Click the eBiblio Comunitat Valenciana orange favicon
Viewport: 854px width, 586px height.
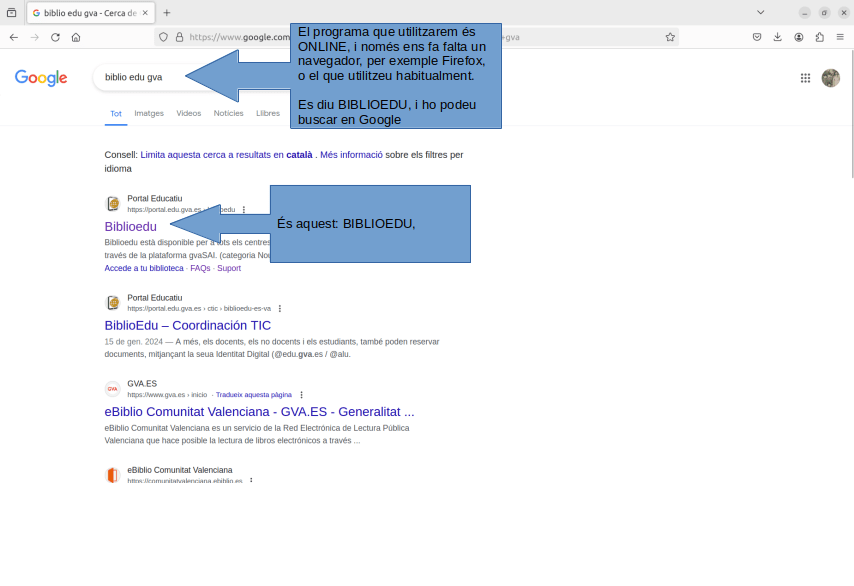[113, 475]
